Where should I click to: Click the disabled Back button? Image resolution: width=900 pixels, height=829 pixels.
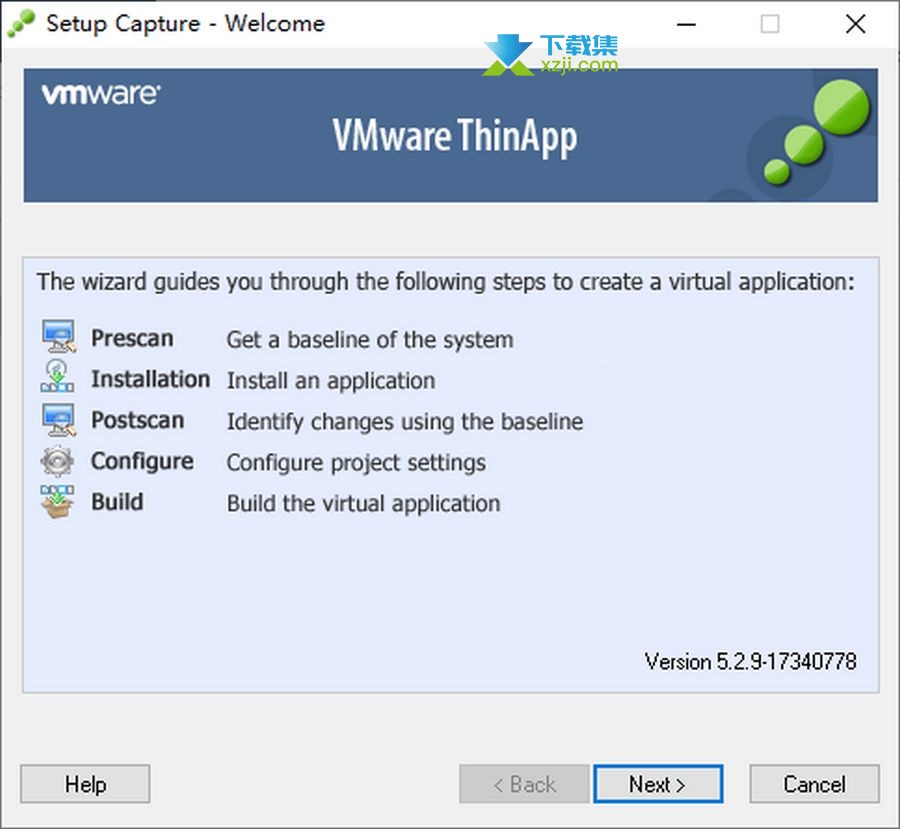tap(524, 784)
